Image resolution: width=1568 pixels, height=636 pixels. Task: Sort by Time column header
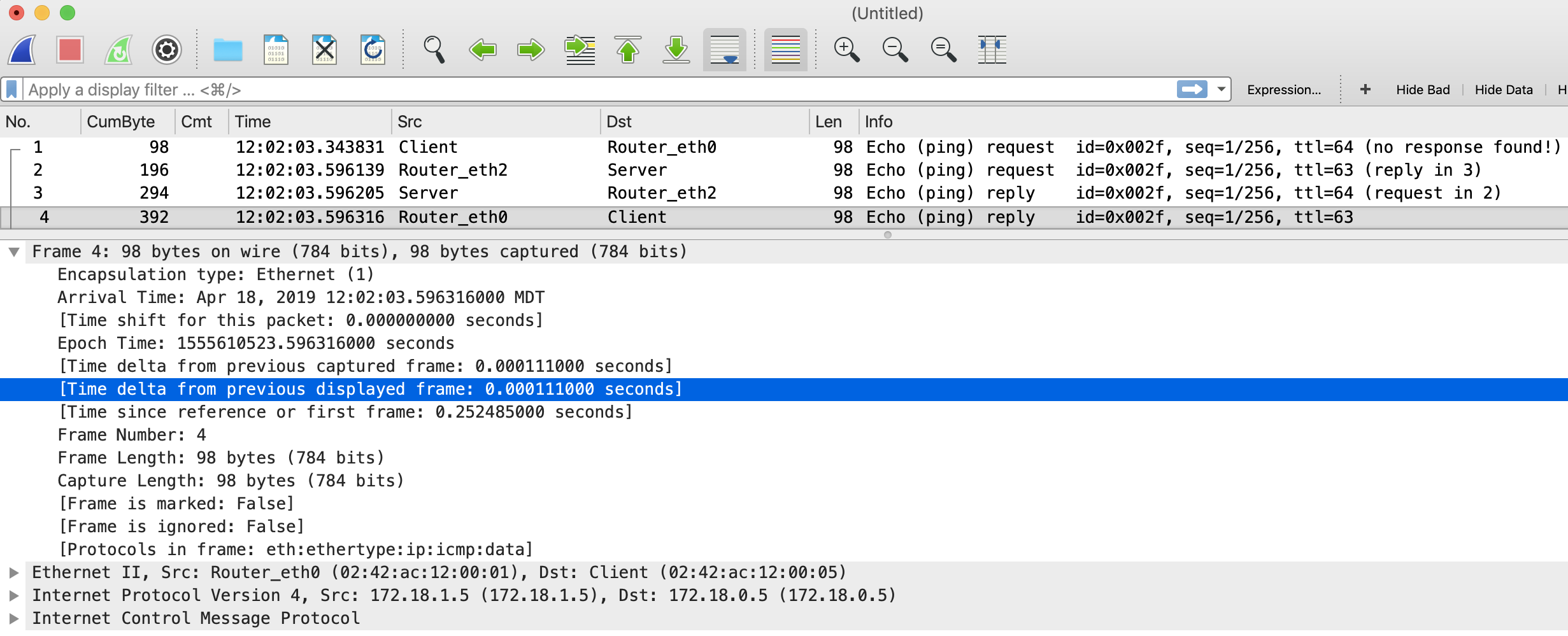coord(310,122)
